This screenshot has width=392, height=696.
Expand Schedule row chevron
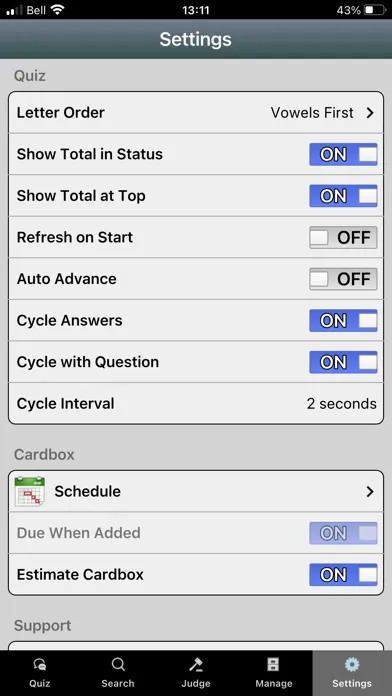pos(370,492)
